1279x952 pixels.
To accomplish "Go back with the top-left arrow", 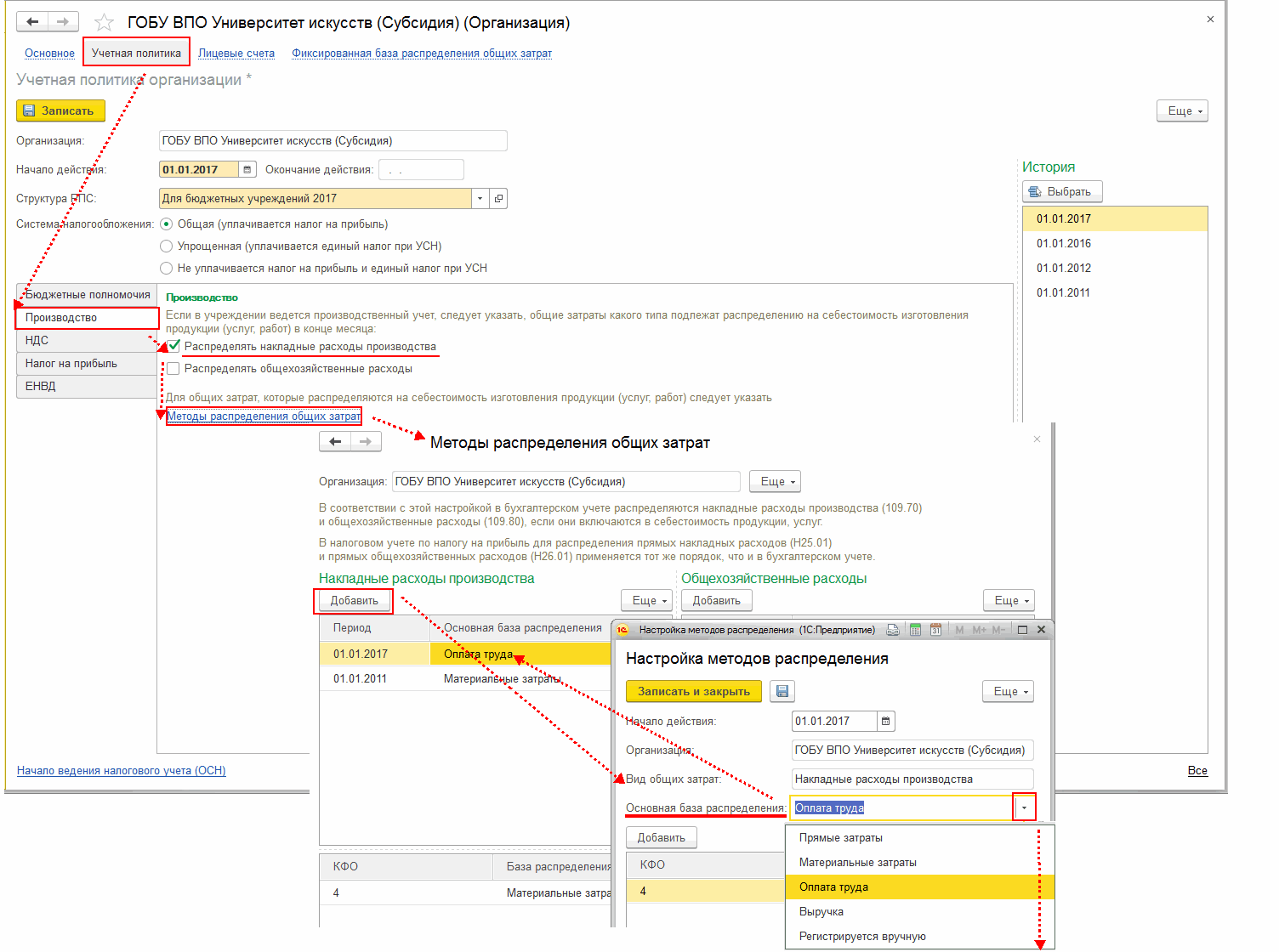I will point(31,21).
